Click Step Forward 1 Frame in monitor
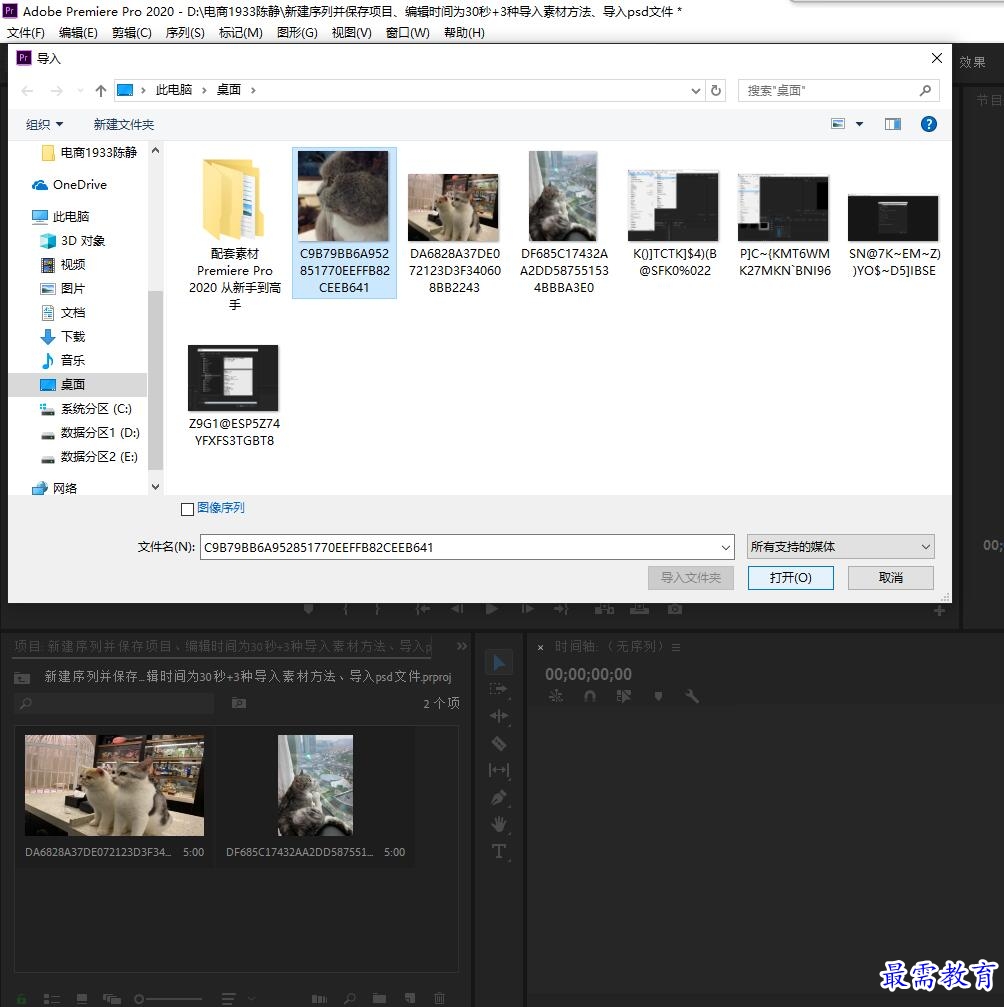This screenshot has width=1004, height=1007. pos(527,609)
